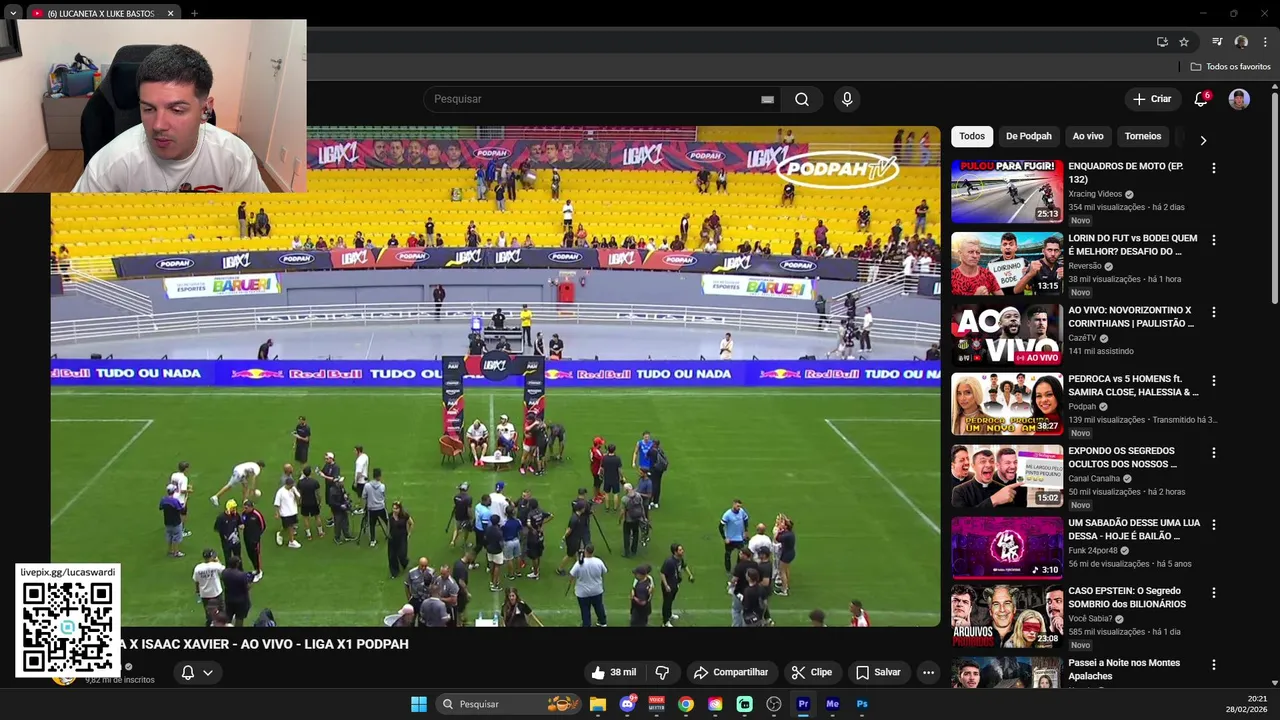Open Chrome three-dot menu
The image size is (1280, 720).
1265,42
